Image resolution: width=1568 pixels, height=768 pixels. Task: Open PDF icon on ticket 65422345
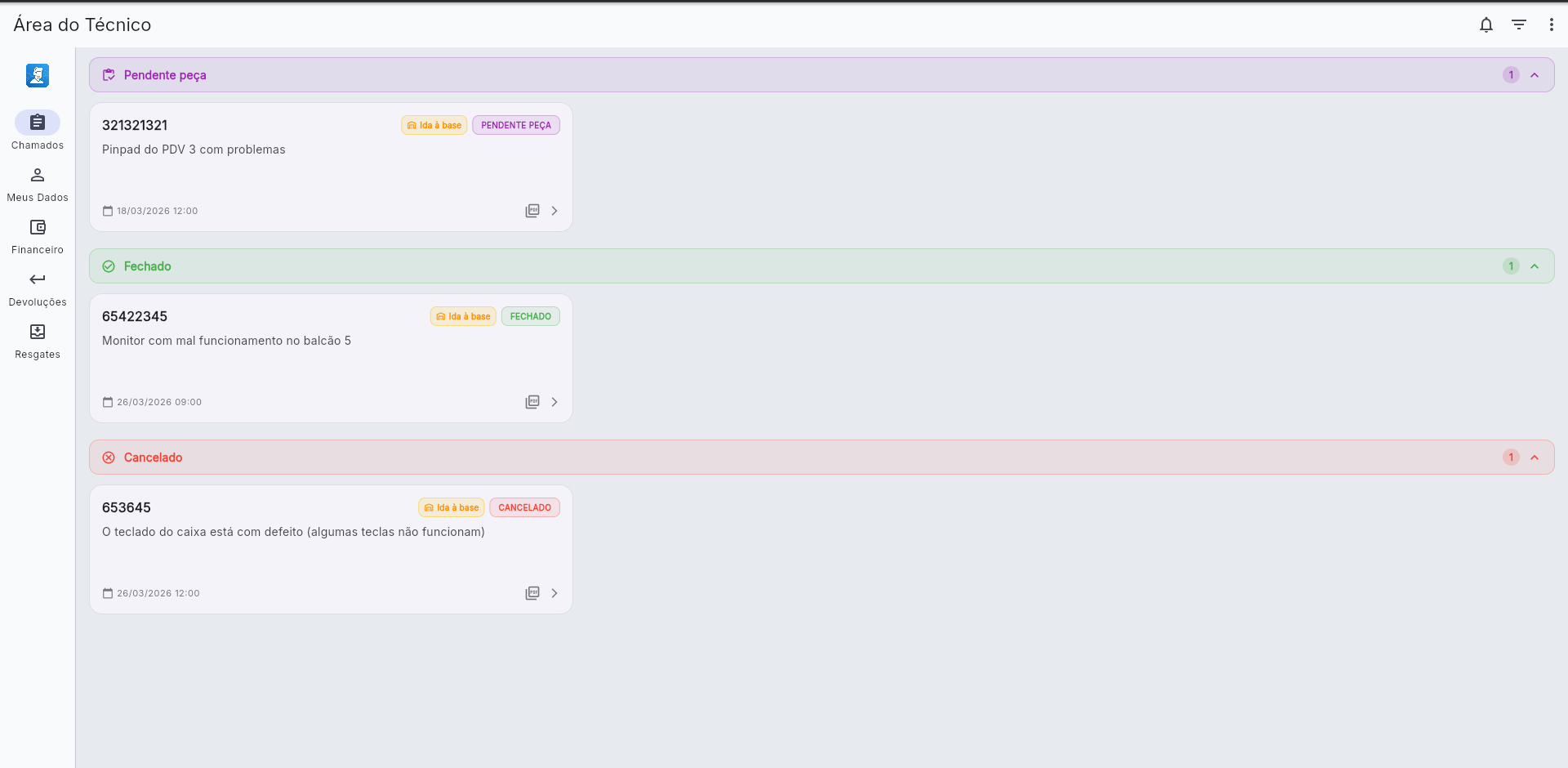pos(532,402)
